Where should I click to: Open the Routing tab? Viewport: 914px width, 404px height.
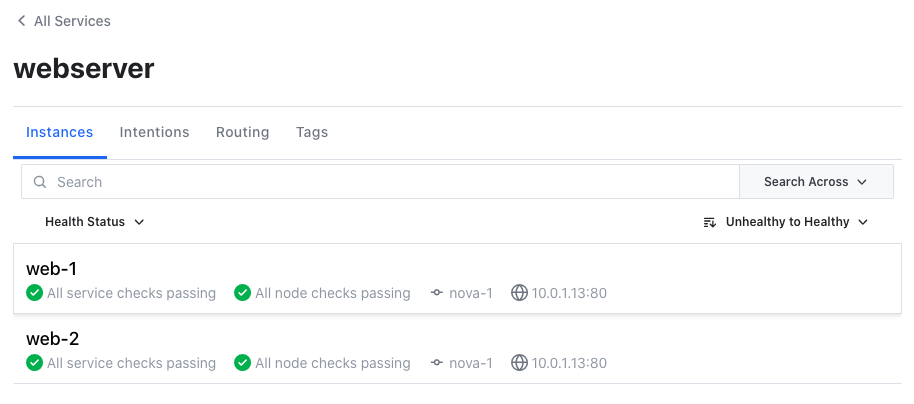pyautogui.click(x=242, y=132)
